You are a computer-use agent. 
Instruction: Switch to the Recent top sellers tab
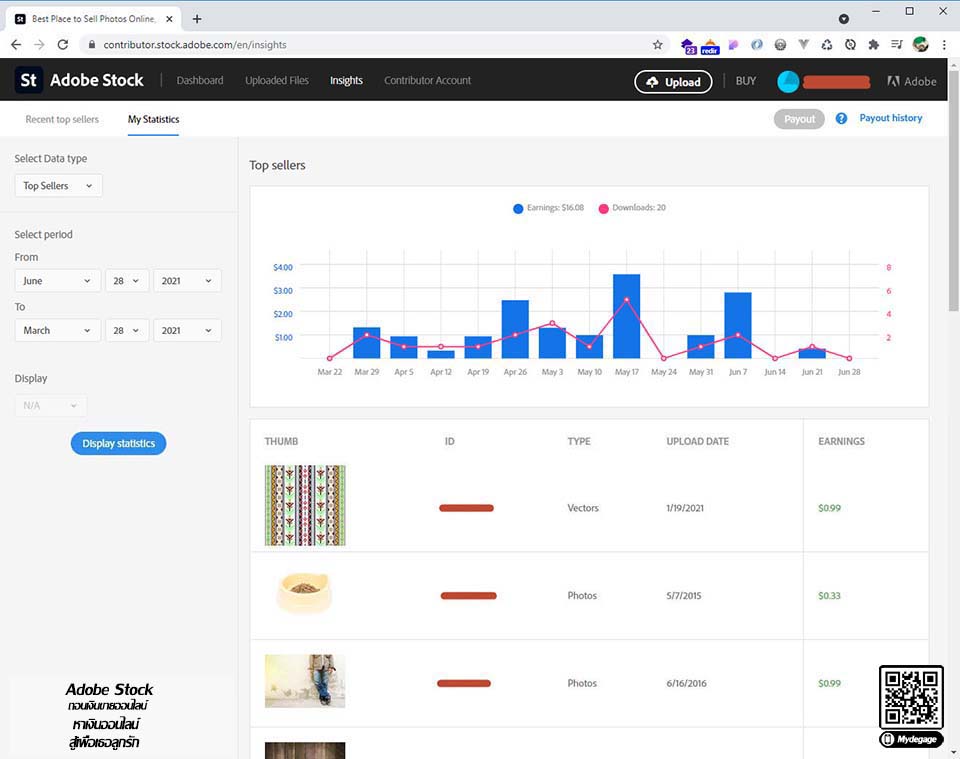point(62,119)
